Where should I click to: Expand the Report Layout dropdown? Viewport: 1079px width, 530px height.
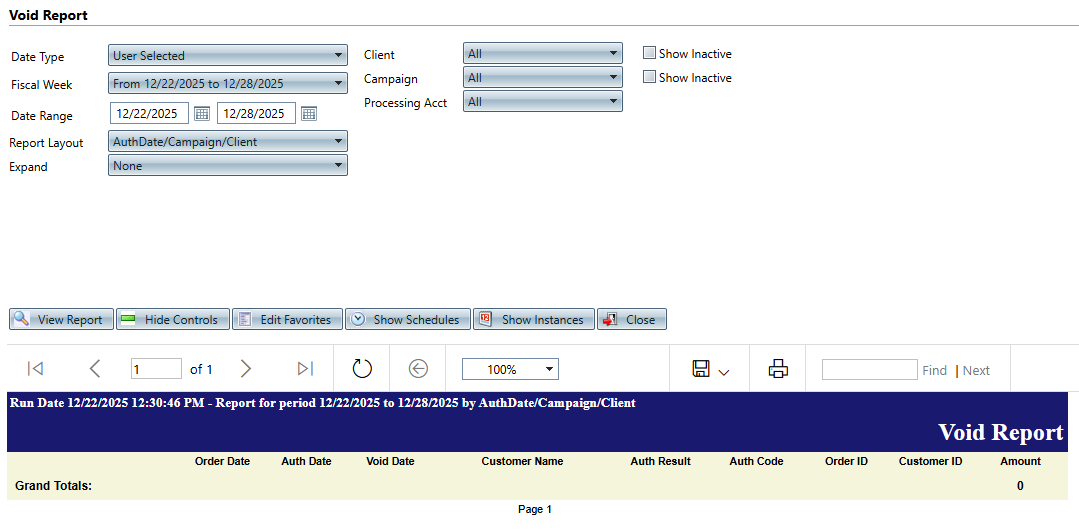pos(227,142)
